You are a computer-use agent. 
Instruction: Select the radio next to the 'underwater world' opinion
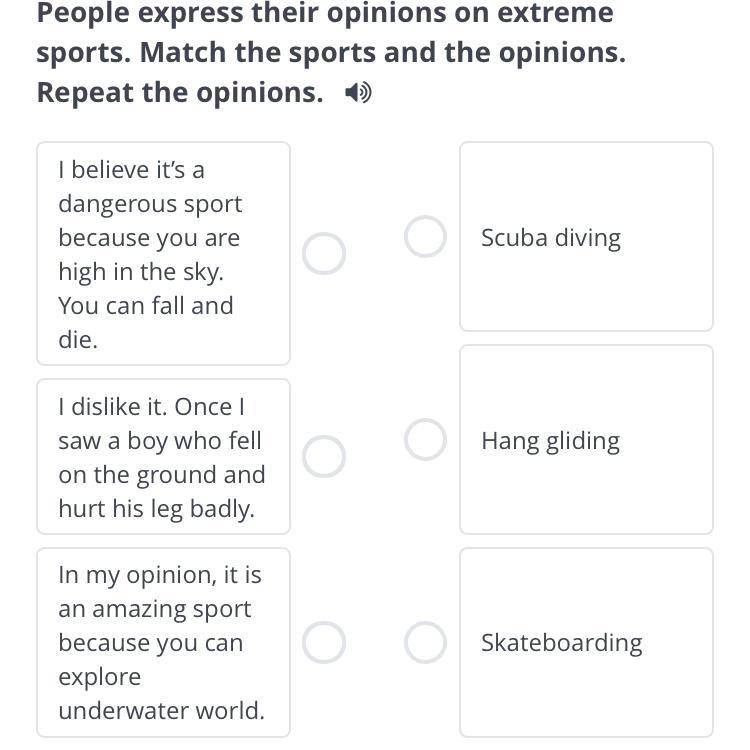324,642
